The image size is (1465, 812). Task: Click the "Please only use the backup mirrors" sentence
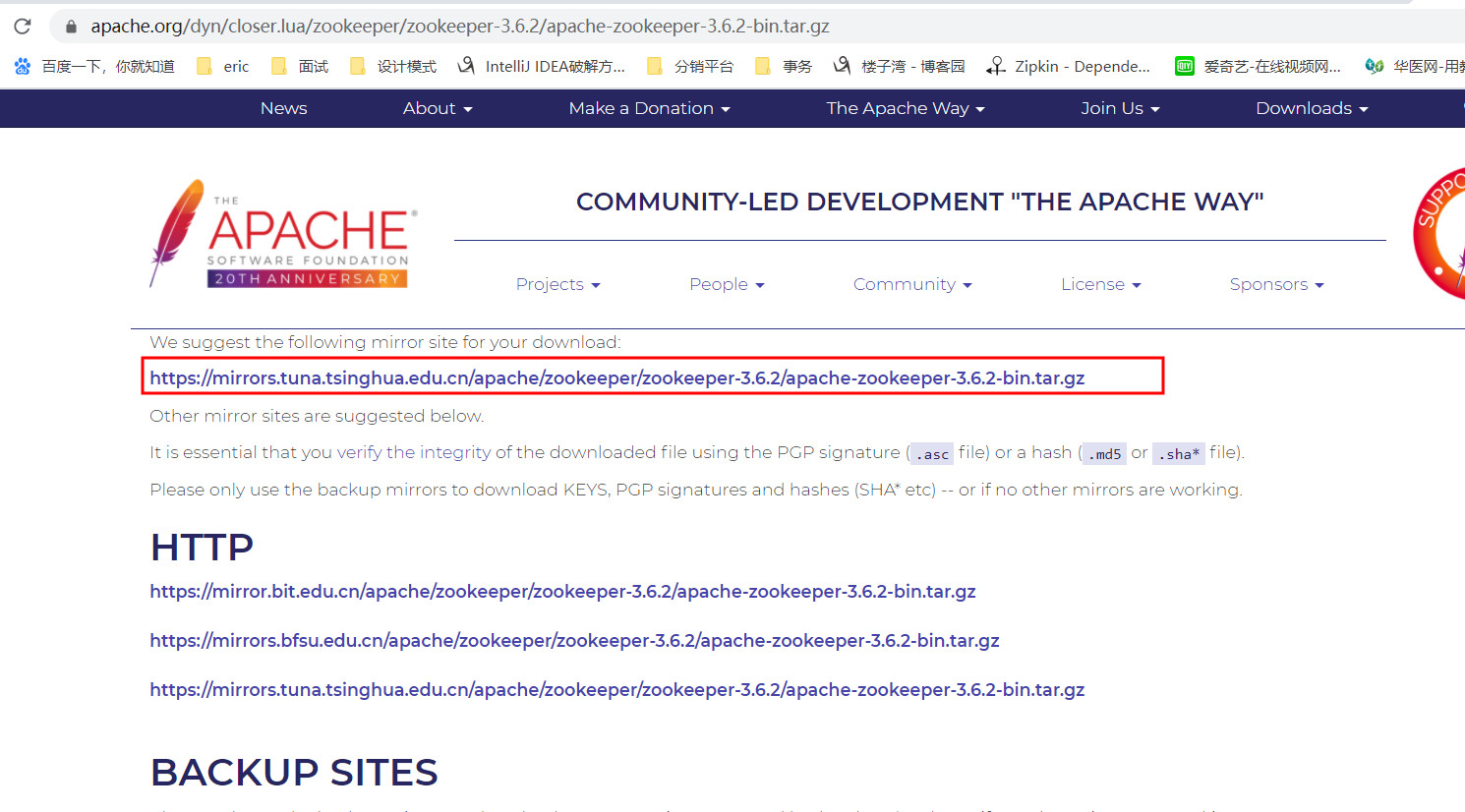(696, 490)
